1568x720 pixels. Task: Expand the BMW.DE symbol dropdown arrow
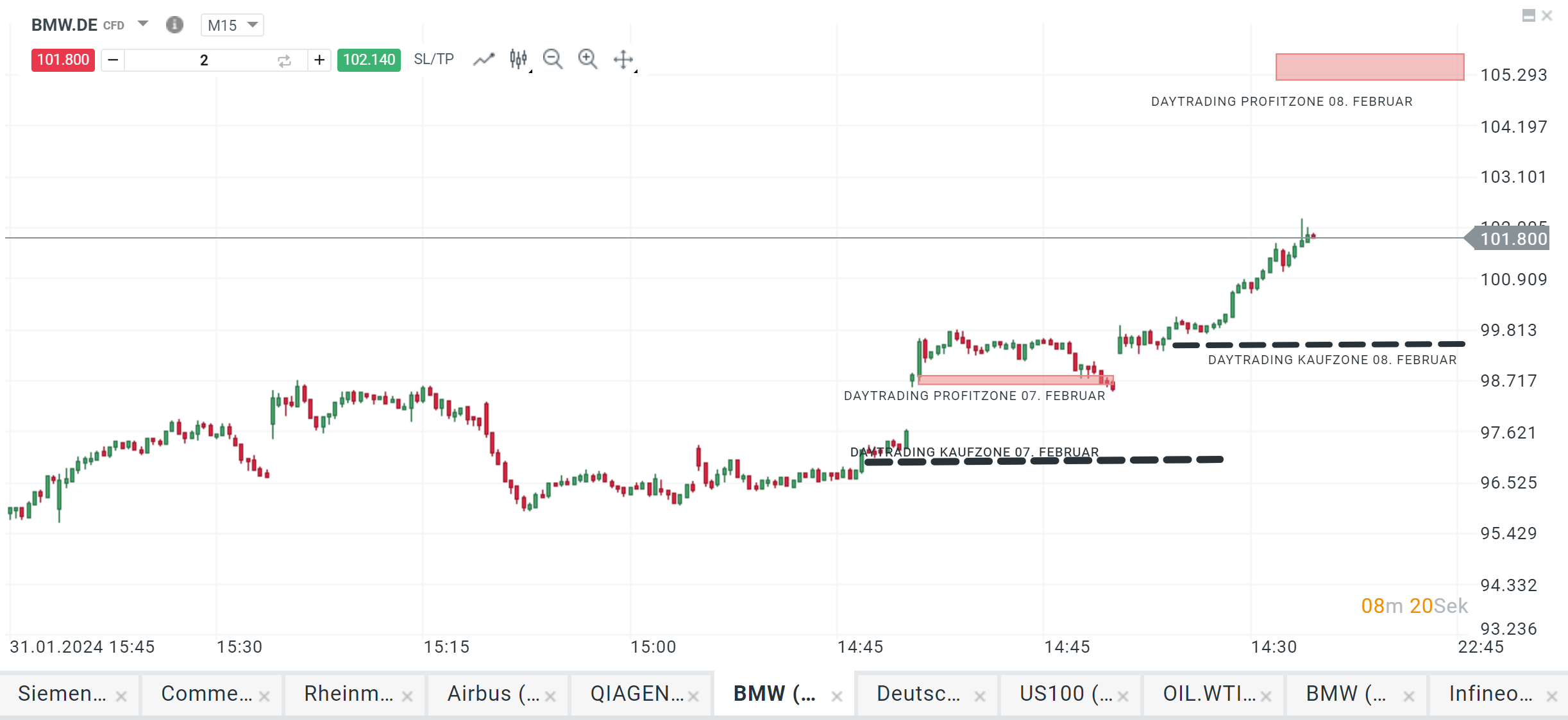click(143, 24)
